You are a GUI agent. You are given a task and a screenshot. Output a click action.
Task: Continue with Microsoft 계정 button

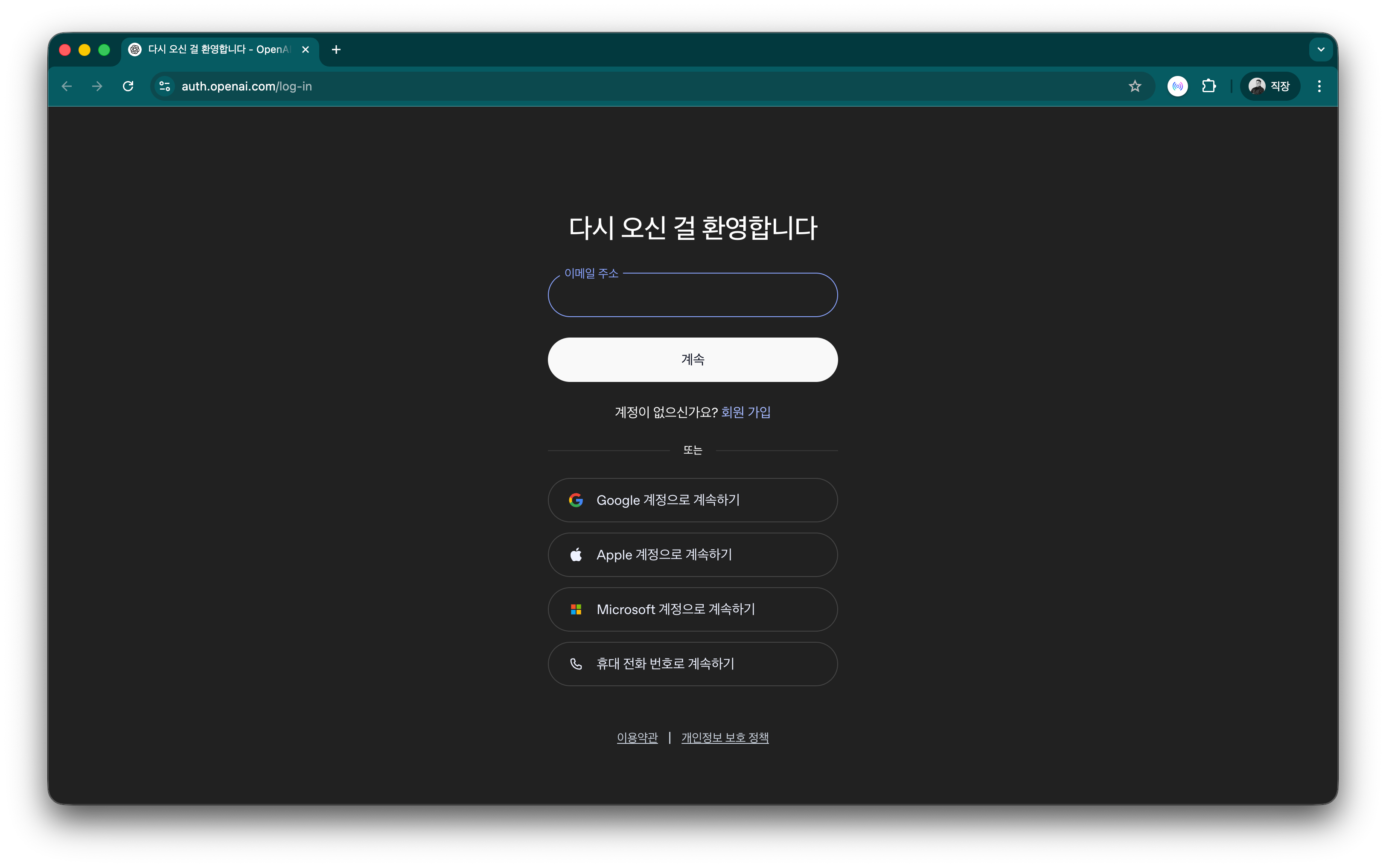pyautogui.click(x=692, y=609)
